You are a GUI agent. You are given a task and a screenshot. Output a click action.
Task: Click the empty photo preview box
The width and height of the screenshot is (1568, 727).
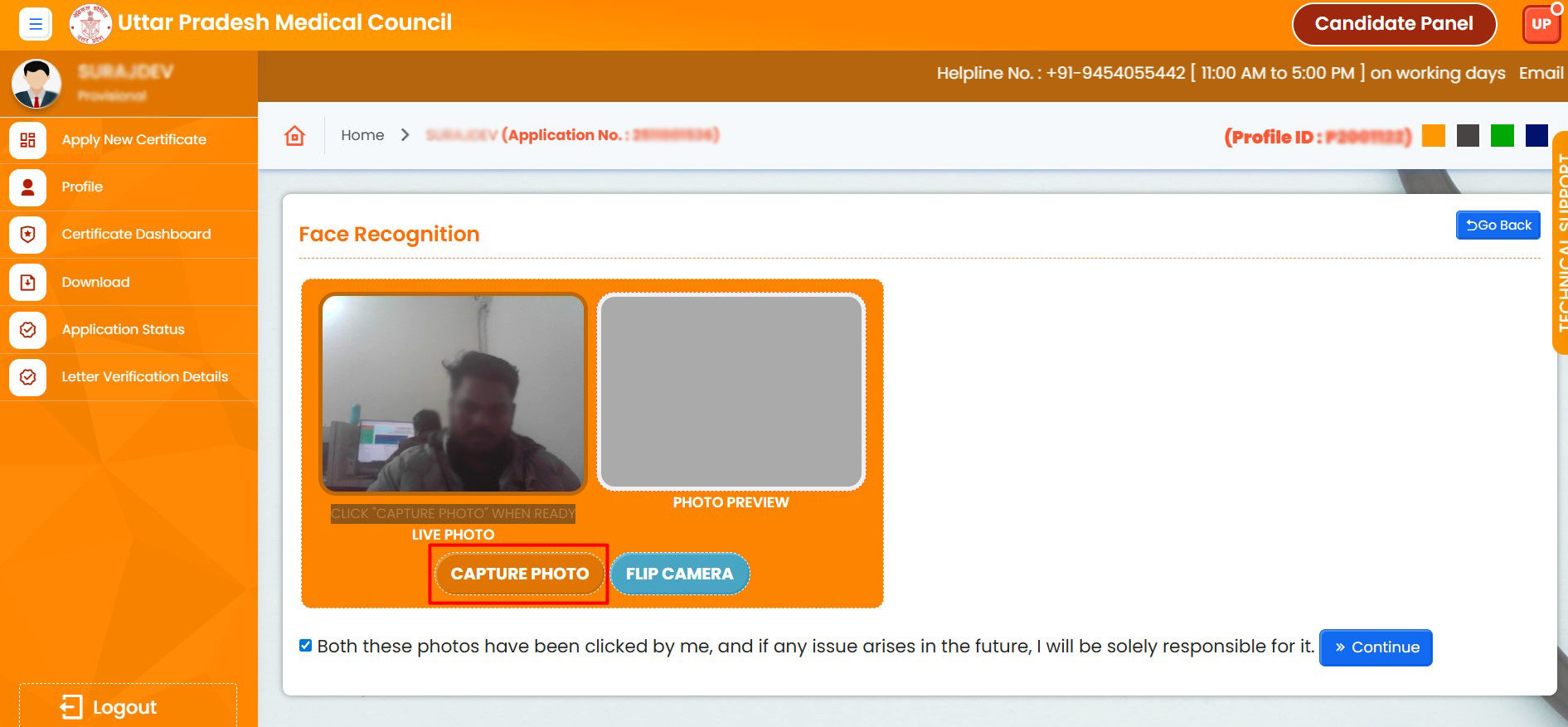pyautogui.click(x=731, y=392)
